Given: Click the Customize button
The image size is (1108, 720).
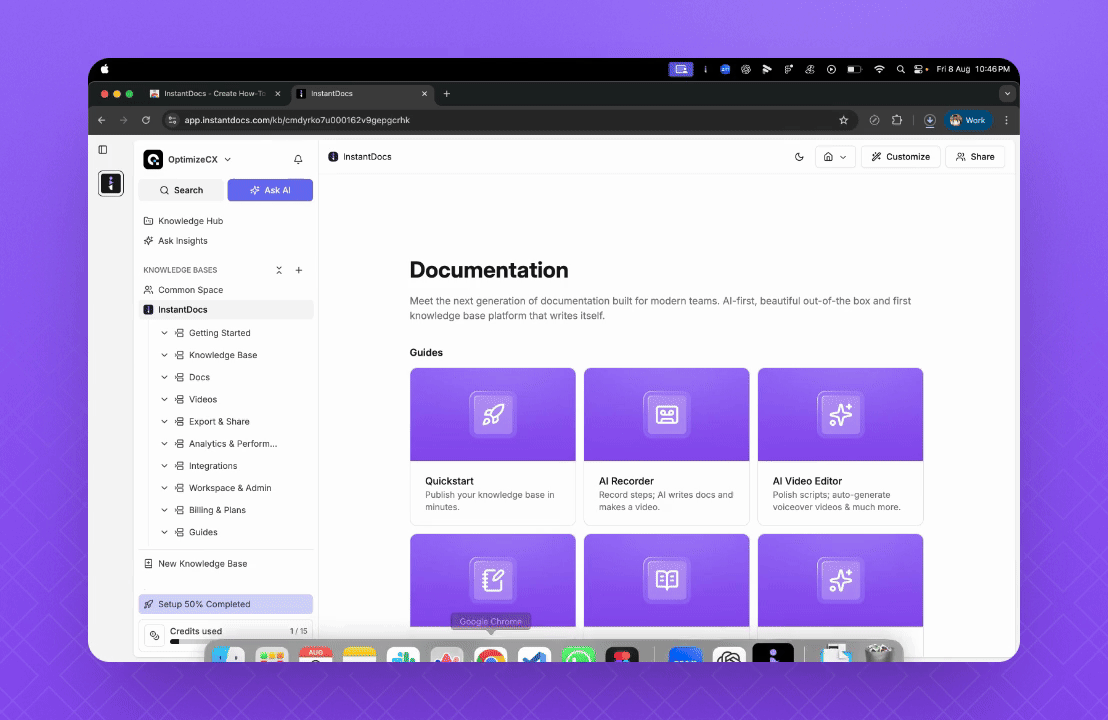Looking at the screenshot, I should pyautogui.click(x=900, y=157).
